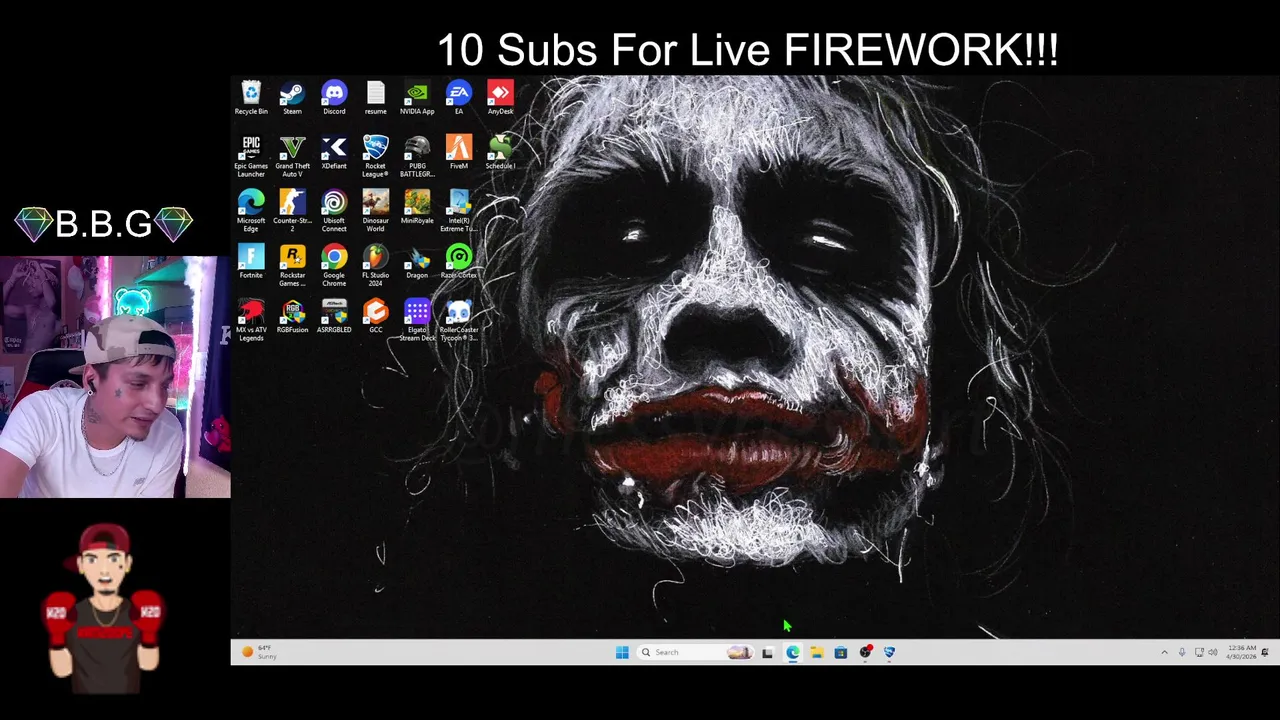Open Microsoft Edge desktop shortcut
Image resolution: width=1280 pixels, height=720 pixels.
[251, 211]
